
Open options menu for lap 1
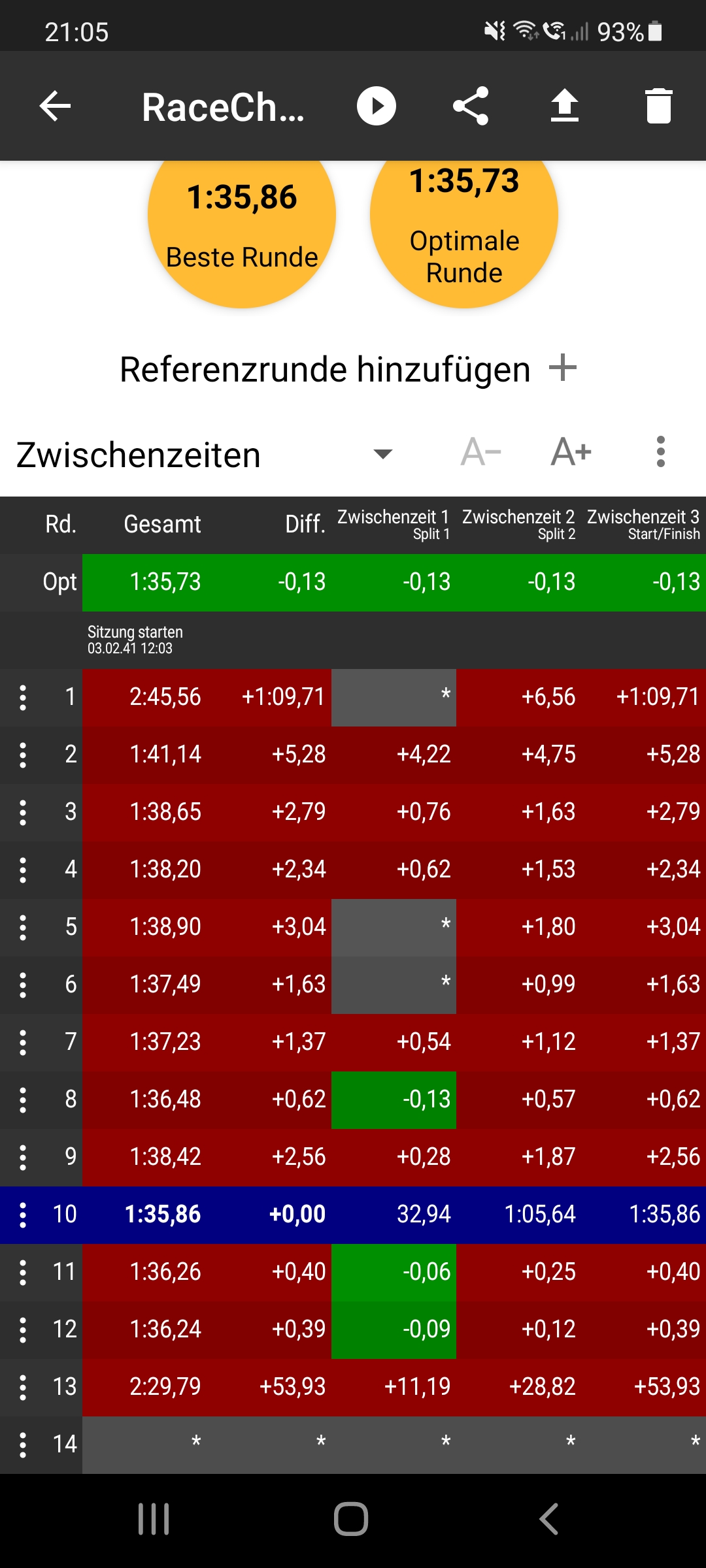pyautogui.click(x=23, y=698)
